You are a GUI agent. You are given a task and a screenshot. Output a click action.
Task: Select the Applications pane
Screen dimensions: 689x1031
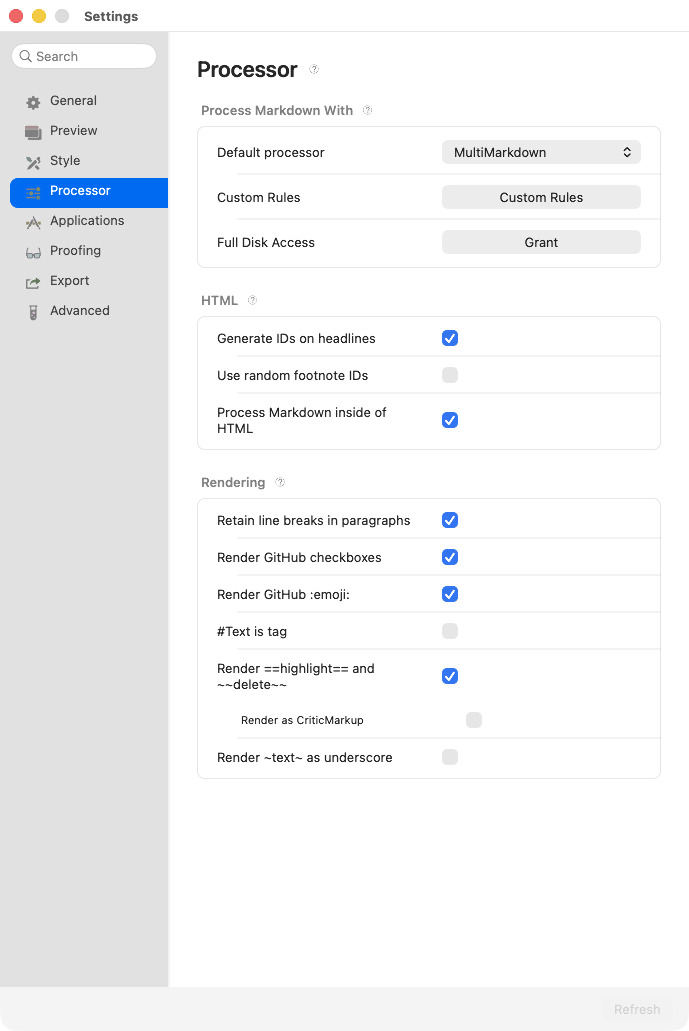tap(89, 221)
